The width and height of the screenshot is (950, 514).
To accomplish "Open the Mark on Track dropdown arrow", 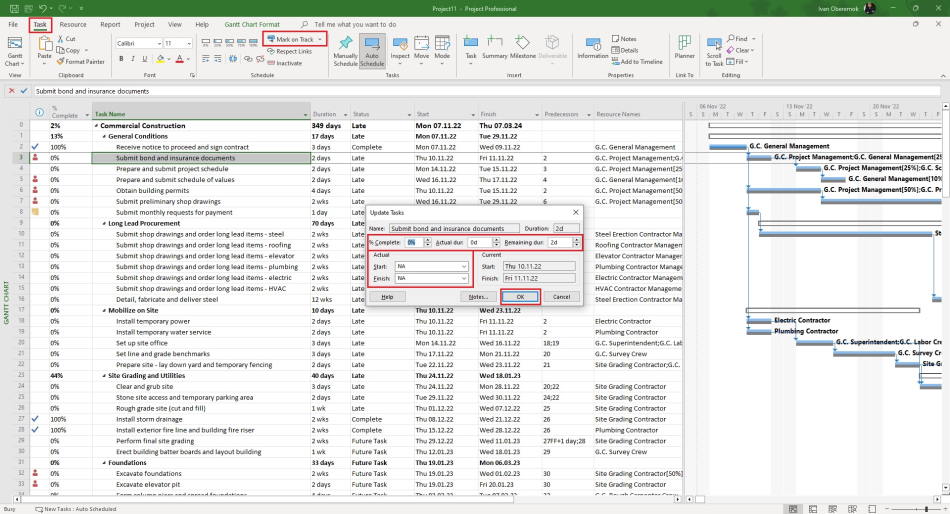I will [x=320, y=39].
